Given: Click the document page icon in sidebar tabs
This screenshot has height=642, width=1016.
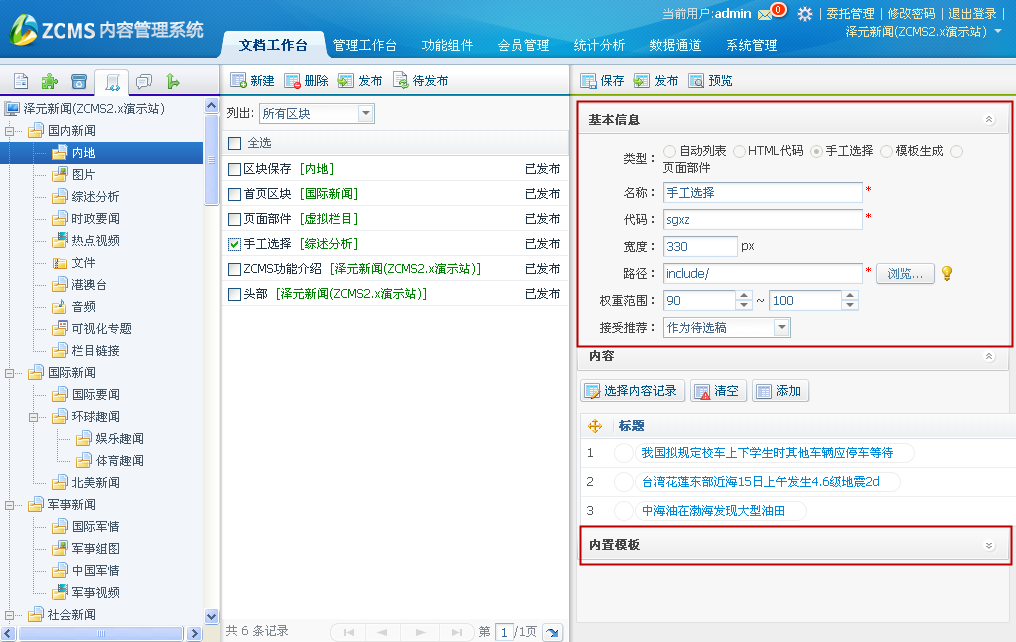Looking at the screenshot, I should point(20,81).
